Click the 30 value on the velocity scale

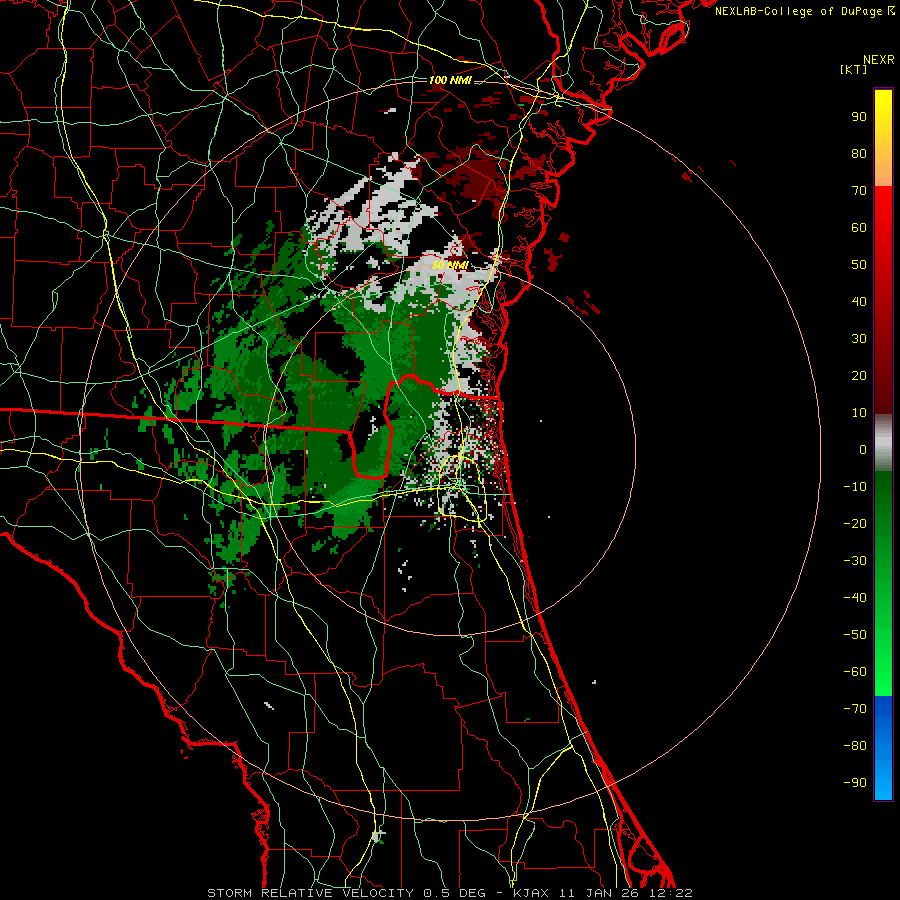(x=859, y=339)
